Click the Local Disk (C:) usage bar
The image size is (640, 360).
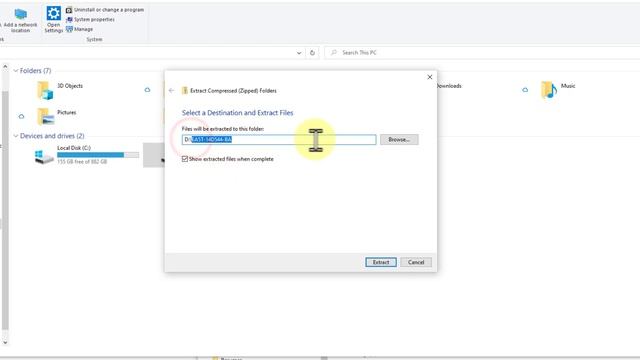coord(98,155)
